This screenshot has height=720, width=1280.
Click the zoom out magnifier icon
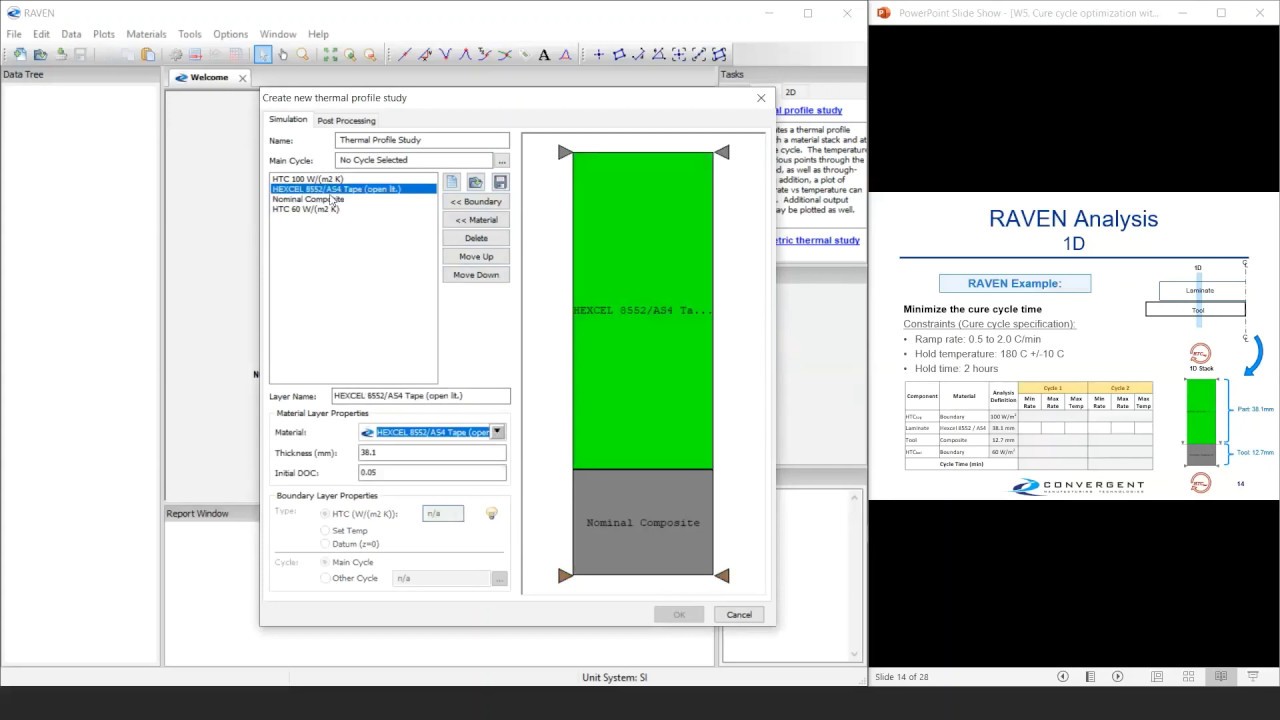tap(369, 55)
